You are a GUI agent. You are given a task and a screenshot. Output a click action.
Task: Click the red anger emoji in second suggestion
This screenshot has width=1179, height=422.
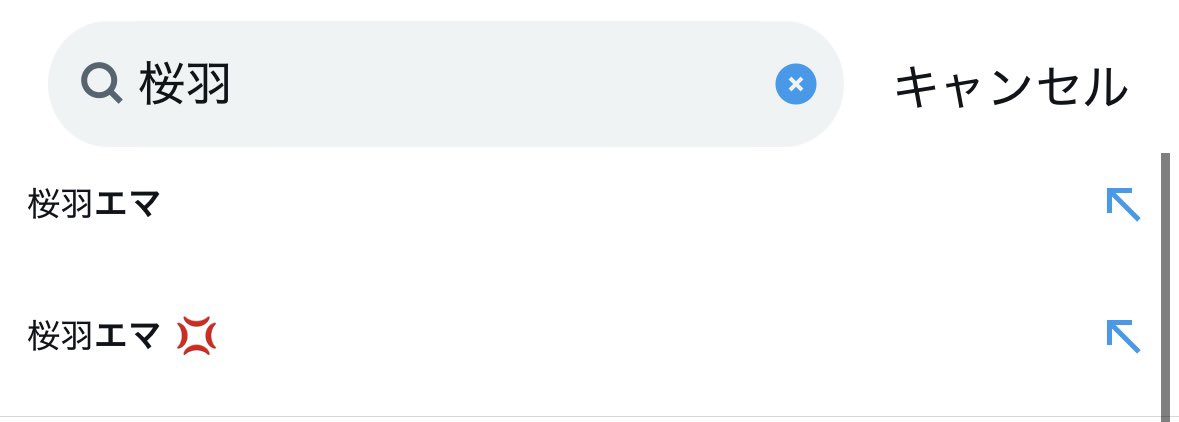tap(196, 337)
